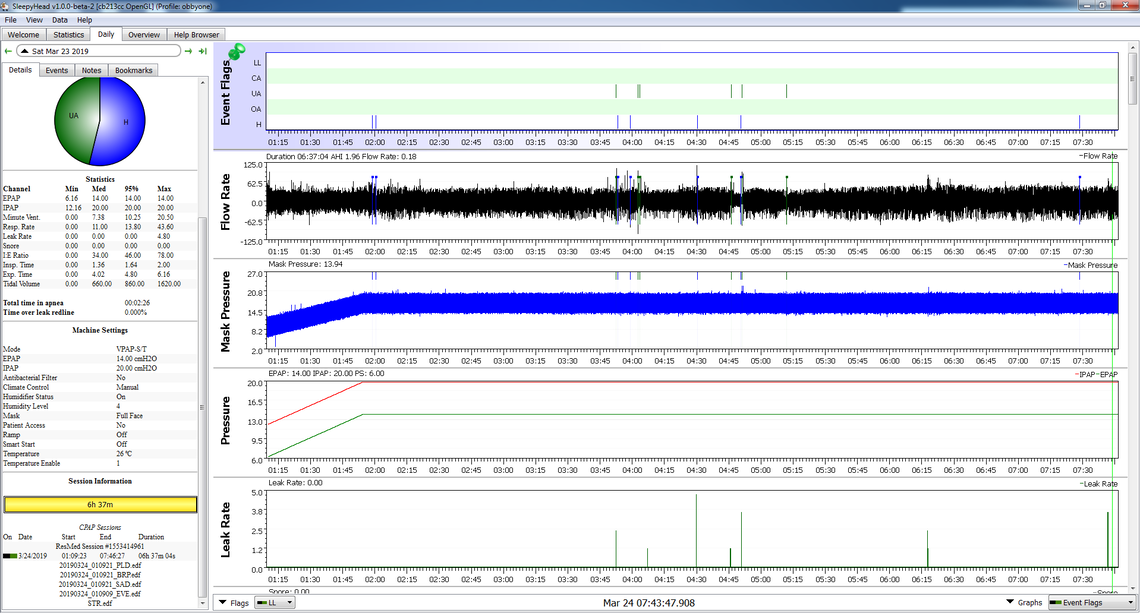Click the leak spike near 06:15
This screenshot has width=1140, height=613.
click(928, 549)
